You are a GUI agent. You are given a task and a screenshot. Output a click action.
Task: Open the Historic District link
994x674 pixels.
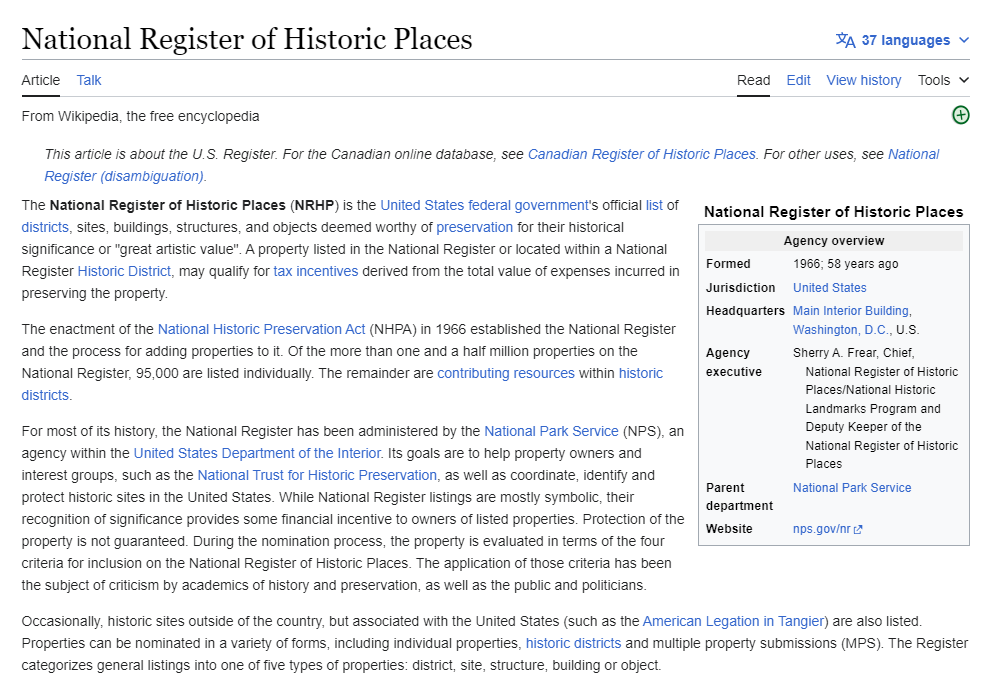[x=124, y=271]
